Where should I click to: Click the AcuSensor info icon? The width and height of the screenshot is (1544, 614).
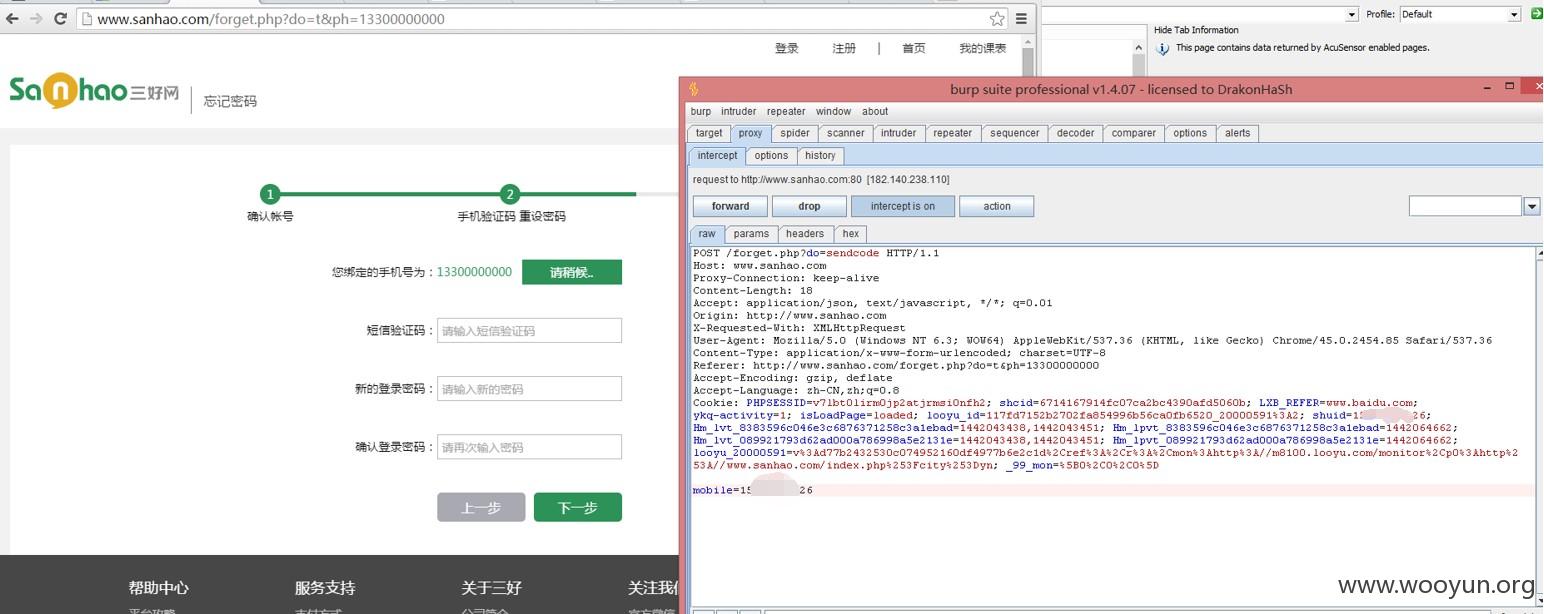click(1163, 48)
